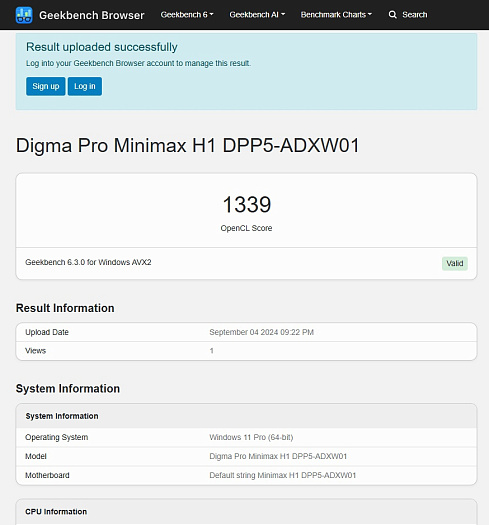Open the Benchmark Charts dropdown
This screenshot has width=489, height=525.
(x=336, y=15)
